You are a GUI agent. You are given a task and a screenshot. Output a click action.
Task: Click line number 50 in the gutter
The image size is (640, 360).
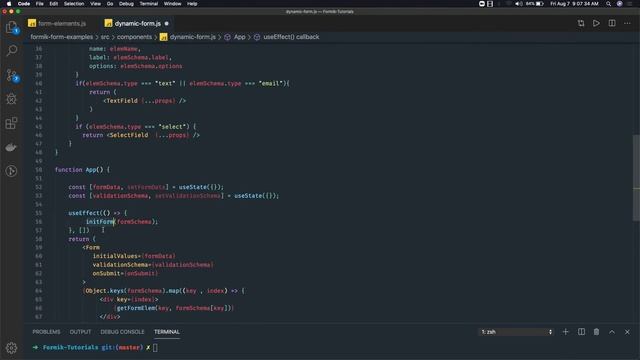coord(38,170)
